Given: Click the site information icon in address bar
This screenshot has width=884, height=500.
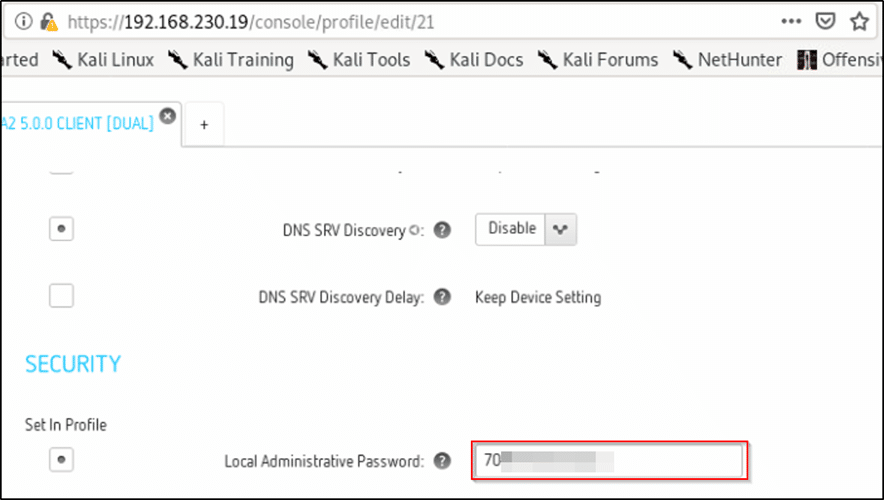Looking at the screenshot, I should (22, 20).
